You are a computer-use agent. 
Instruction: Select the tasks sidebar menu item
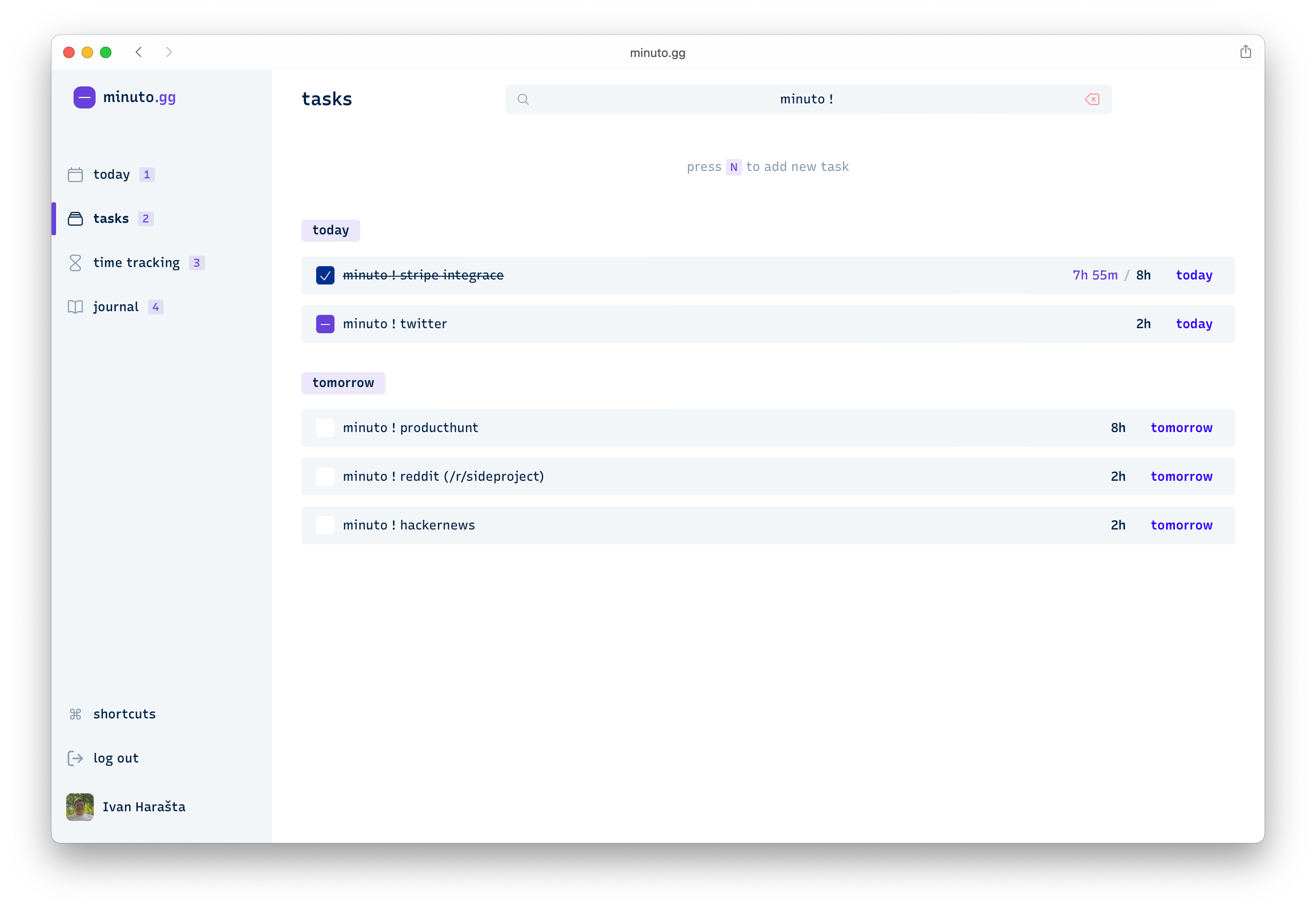coord(111,219)
